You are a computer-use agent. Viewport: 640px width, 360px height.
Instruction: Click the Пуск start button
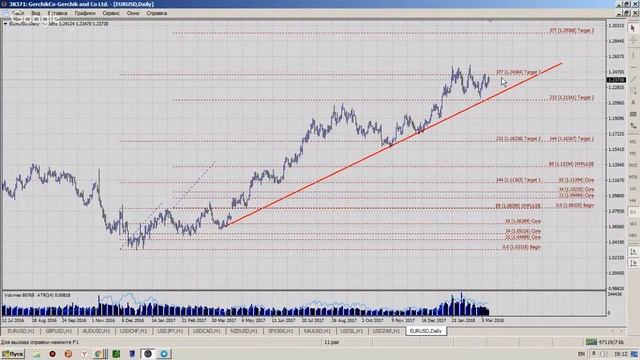pos(13,354)
